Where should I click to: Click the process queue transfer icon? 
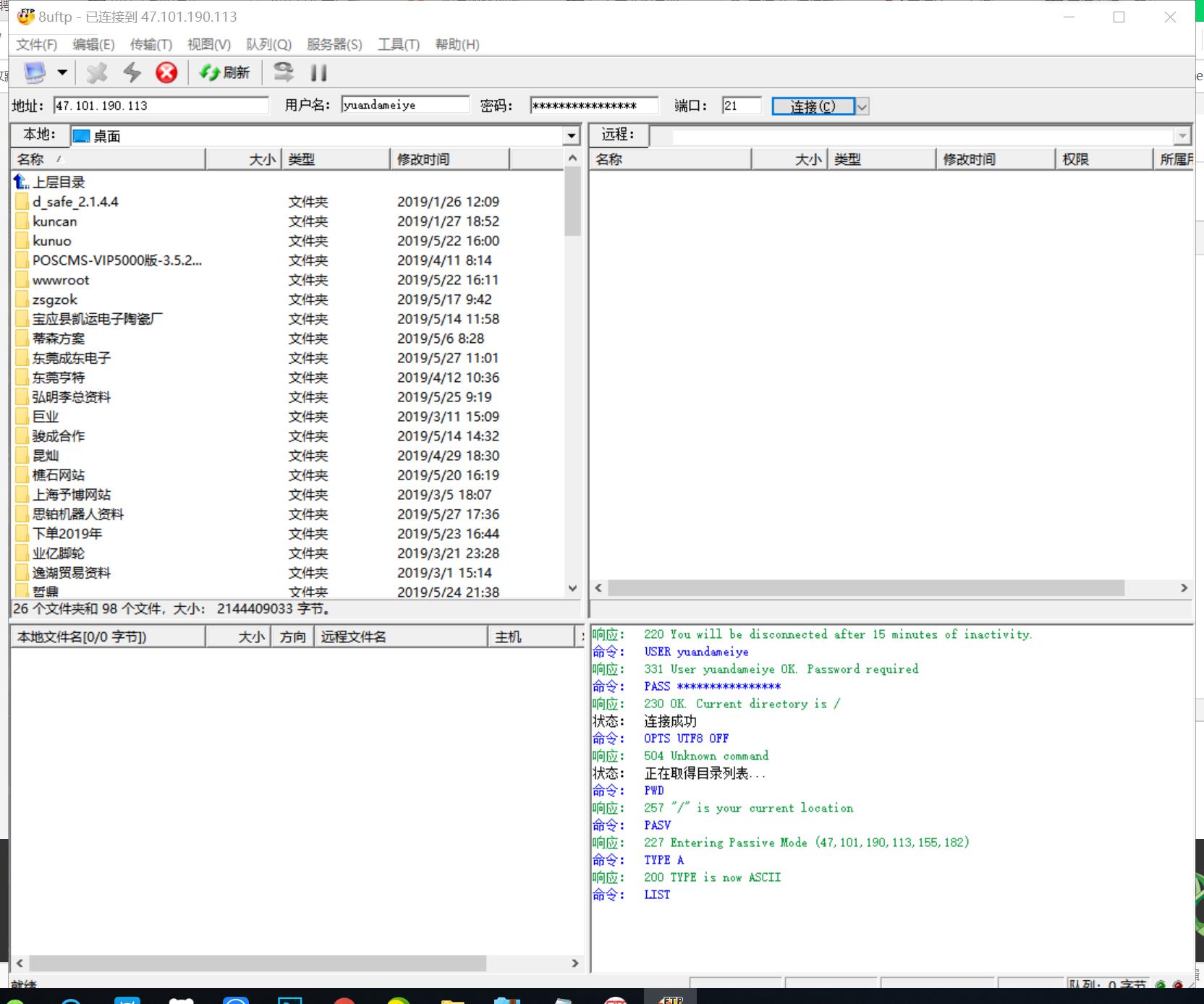(283, 72)
